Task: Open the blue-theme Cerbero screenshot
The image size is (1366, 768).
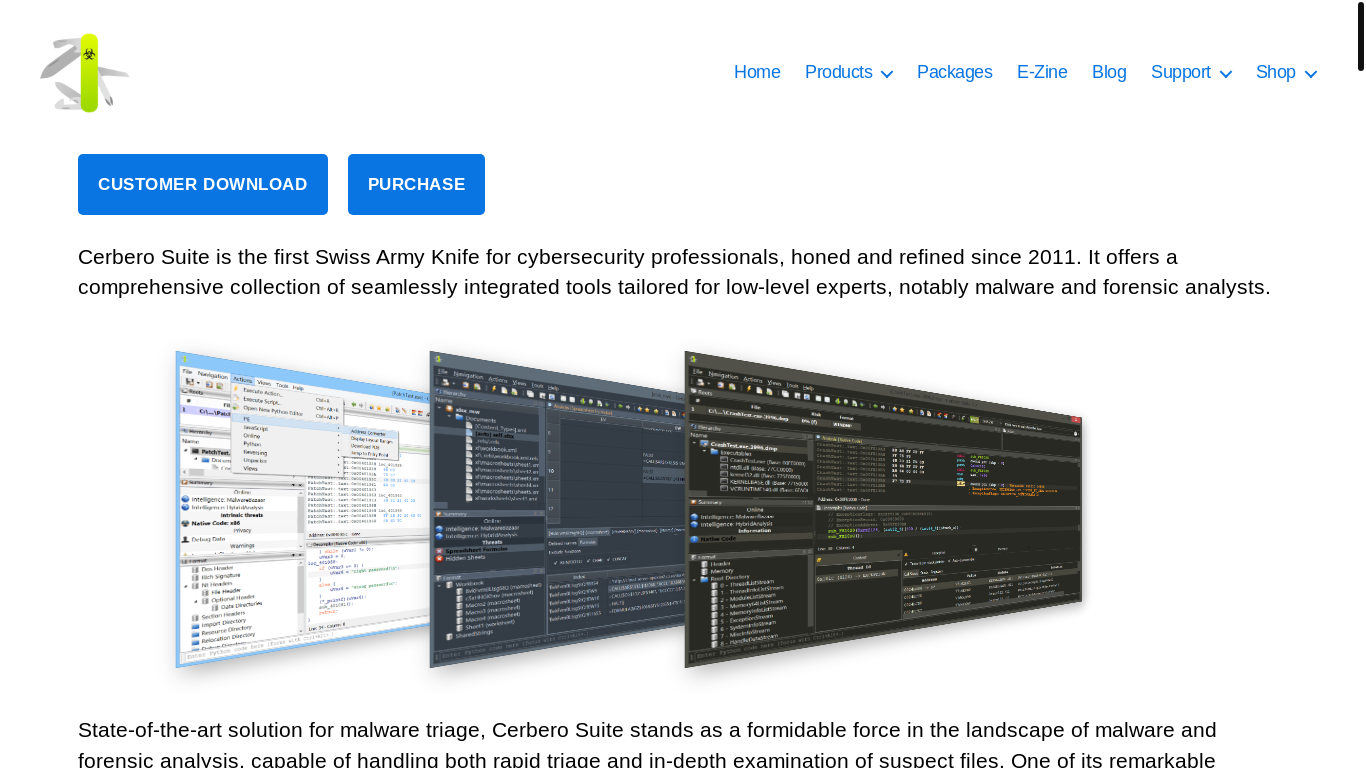Action: [557, 510]
